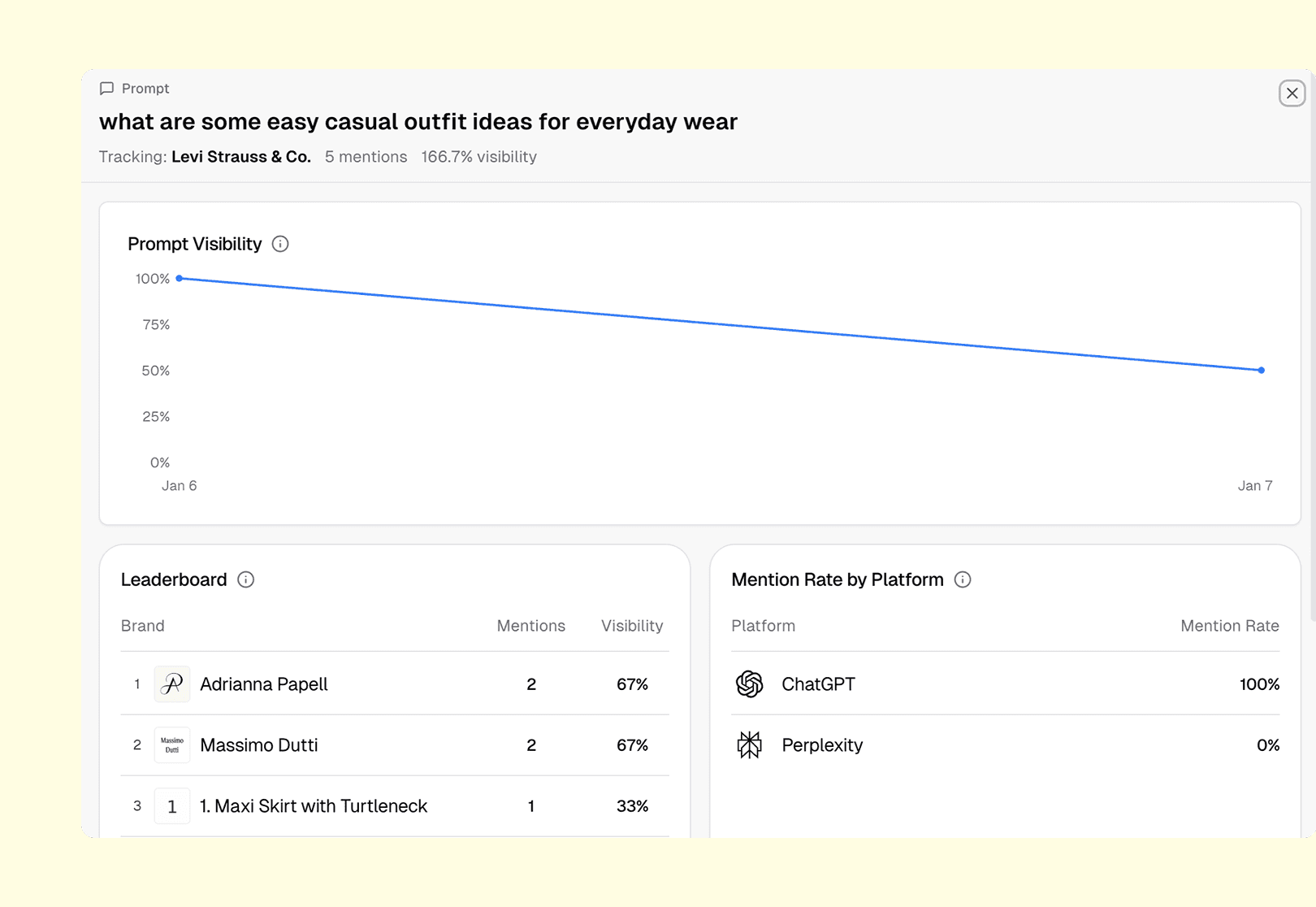1316x907 pixels.
Task: Click the Maxi Skirt row number badge
Action: coord(172,806)
